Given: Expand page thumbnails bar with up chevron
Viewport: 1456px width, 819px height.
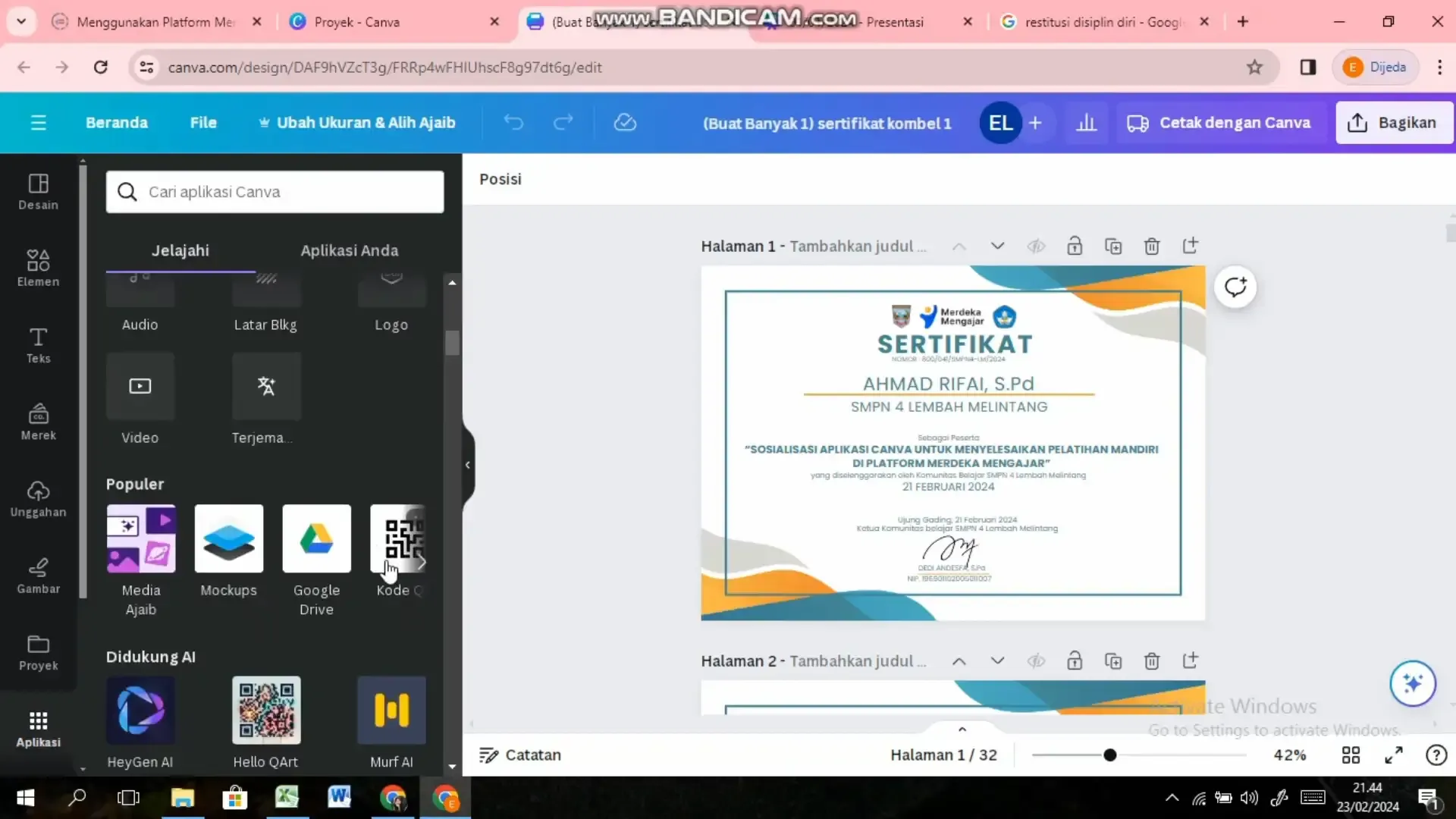Looking at the screenshot, I should click(962, 730).
